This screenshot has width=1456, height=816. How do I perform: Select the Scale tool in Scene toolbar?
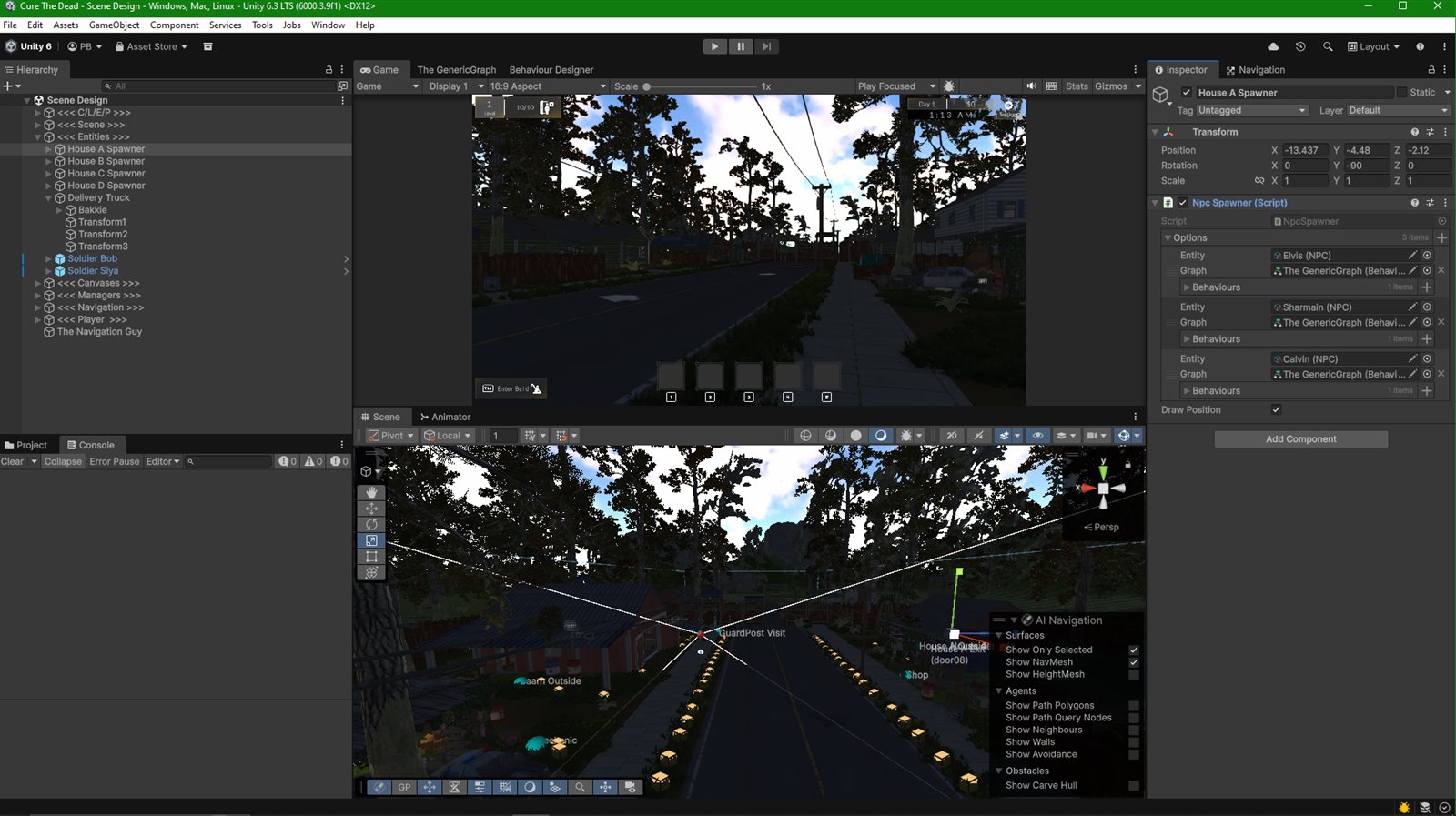point(371,540)
